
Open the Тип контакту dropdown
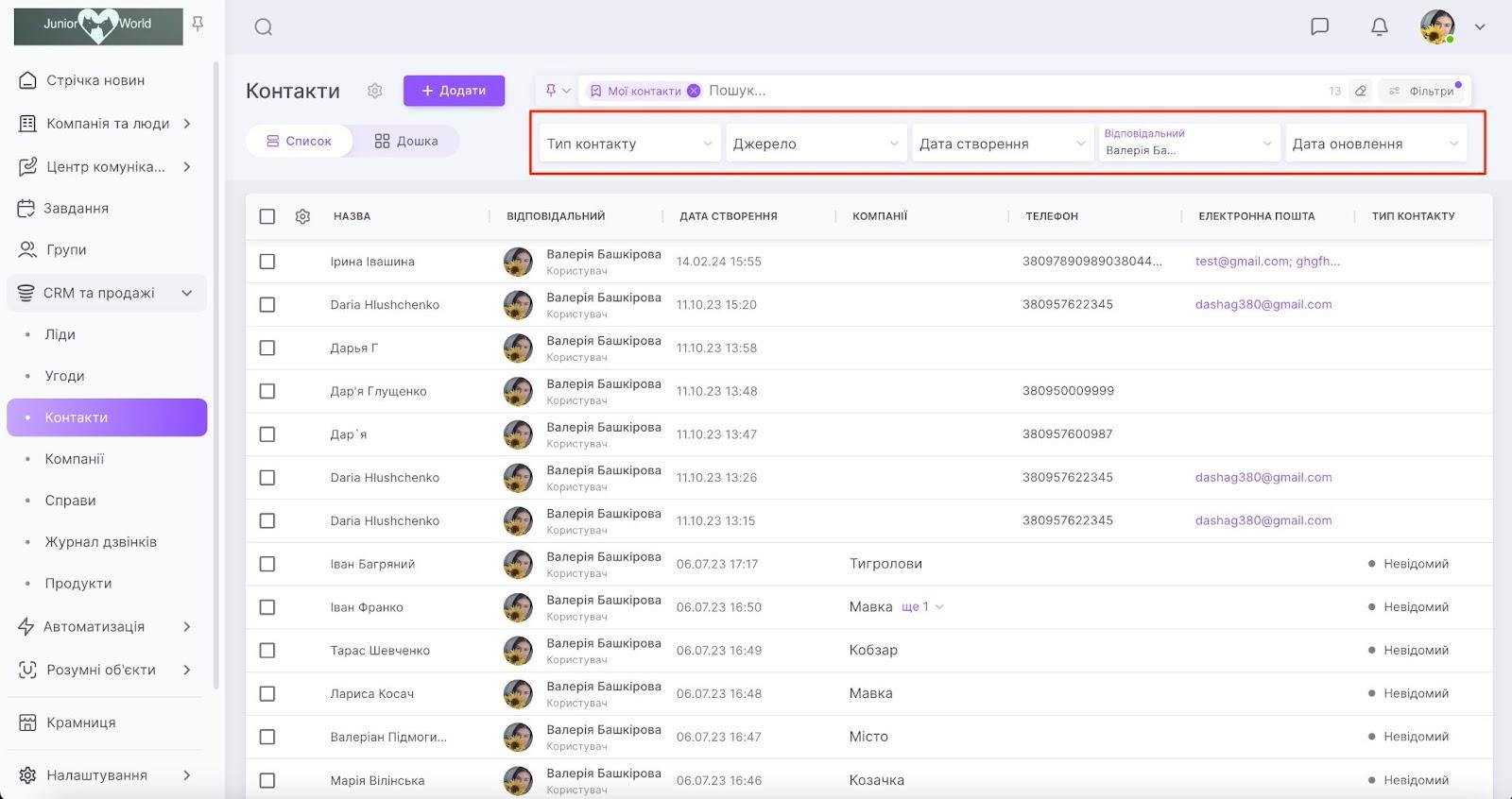pyautogui.click(x=628, y=144)
